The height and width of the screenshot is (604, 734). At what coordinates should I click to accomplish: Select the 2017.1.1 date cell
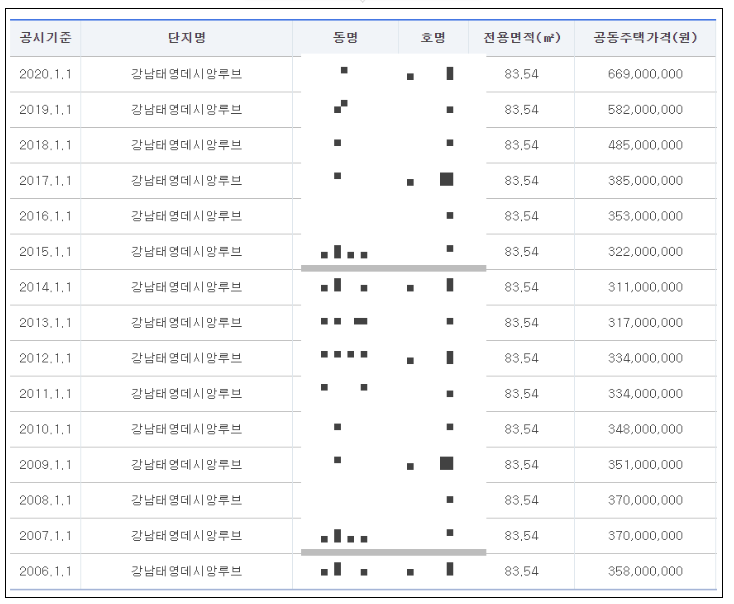pyautogui.click(x=45, y=181)
